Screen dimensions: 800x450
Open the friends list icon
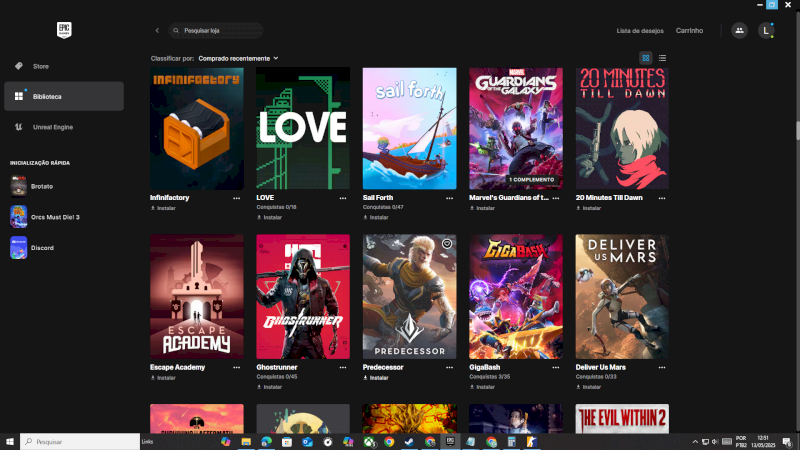739,31
